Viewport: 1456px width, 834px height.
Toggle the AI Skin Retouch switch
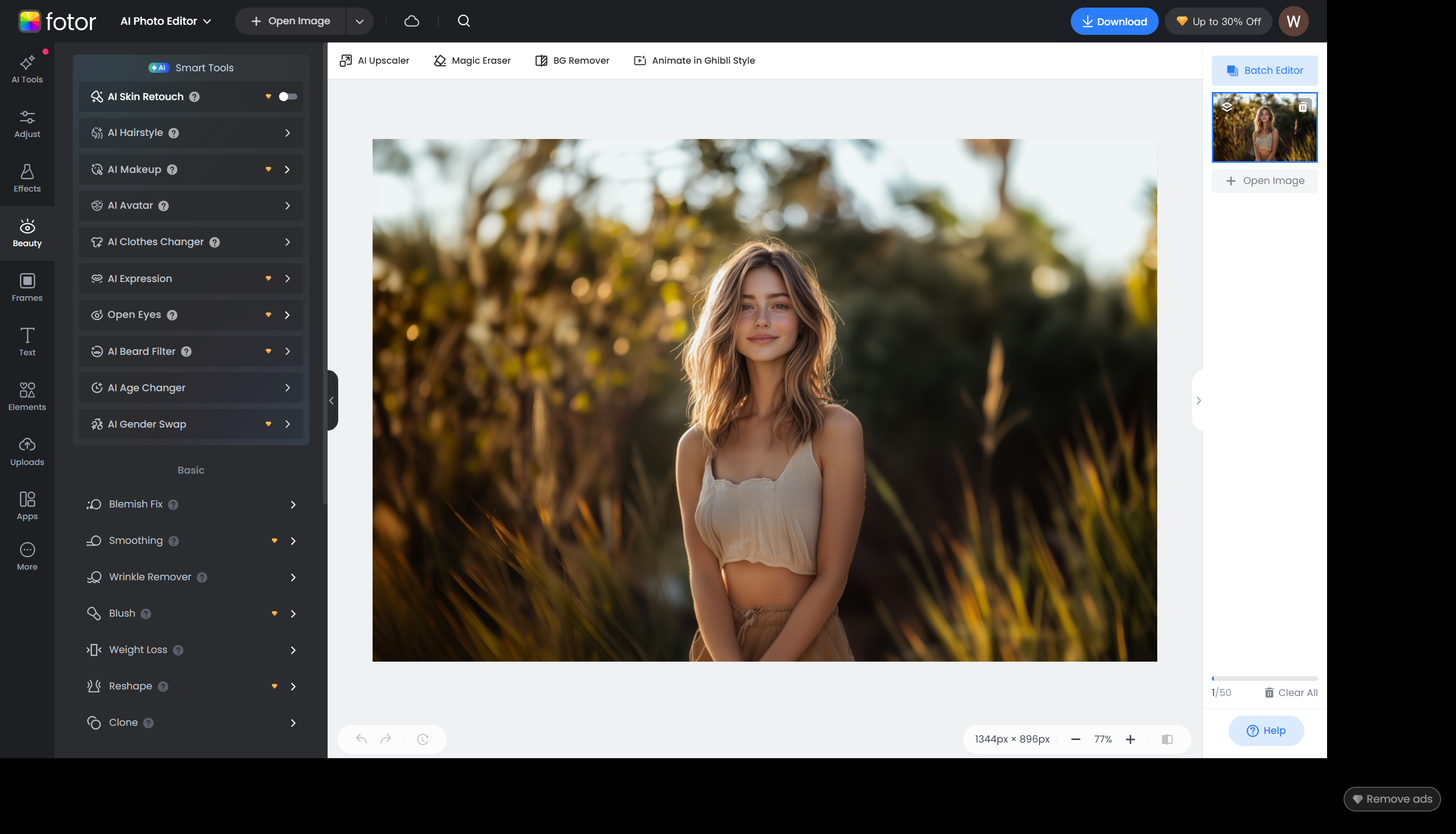[288, 97]
